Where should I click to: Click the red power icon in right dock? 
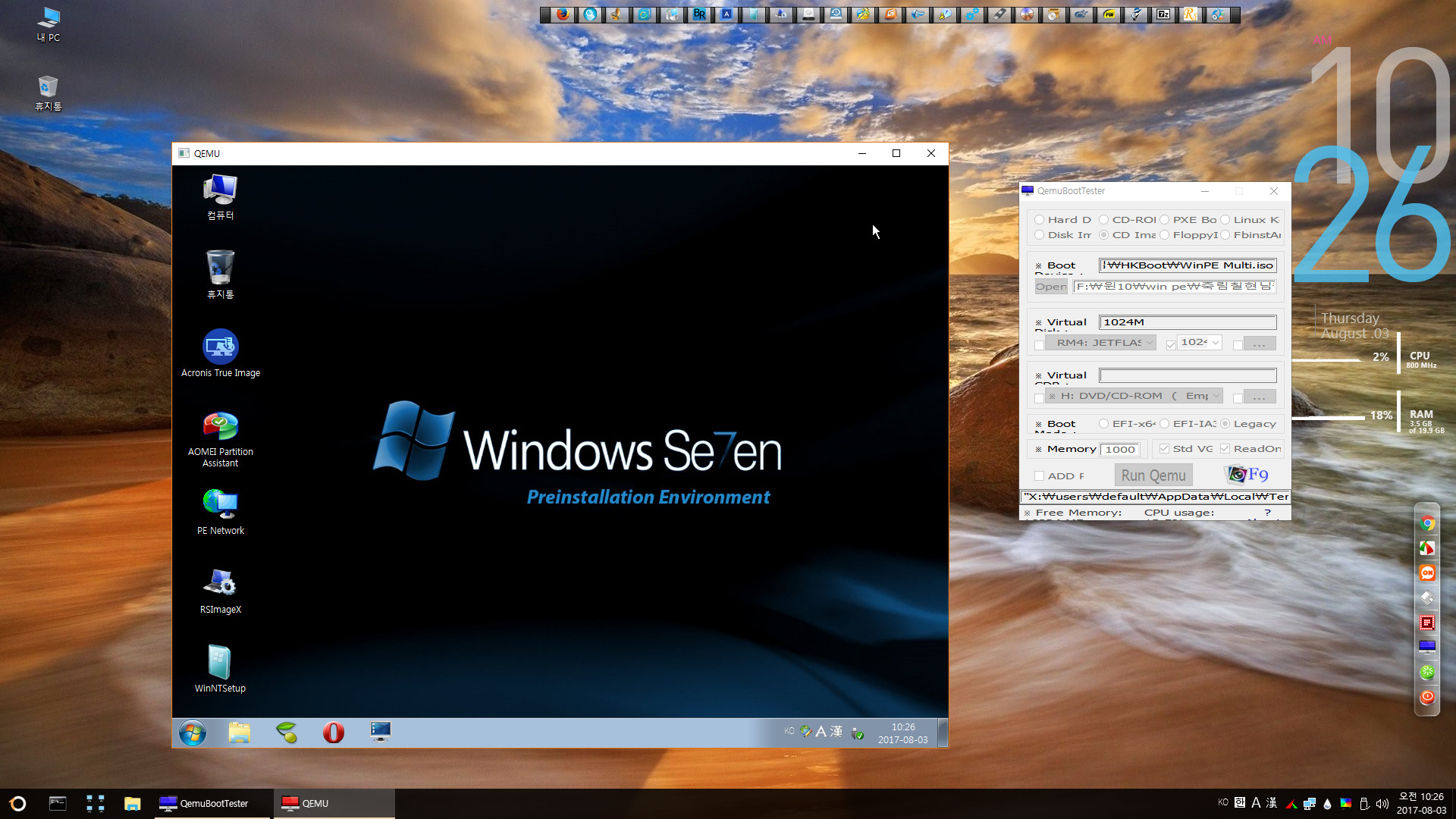pos(1427,697)
